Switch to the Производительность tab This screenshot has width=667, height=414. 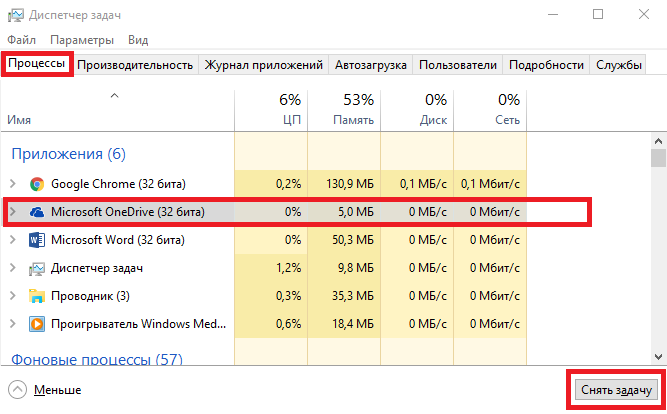[x=135, y=65]
